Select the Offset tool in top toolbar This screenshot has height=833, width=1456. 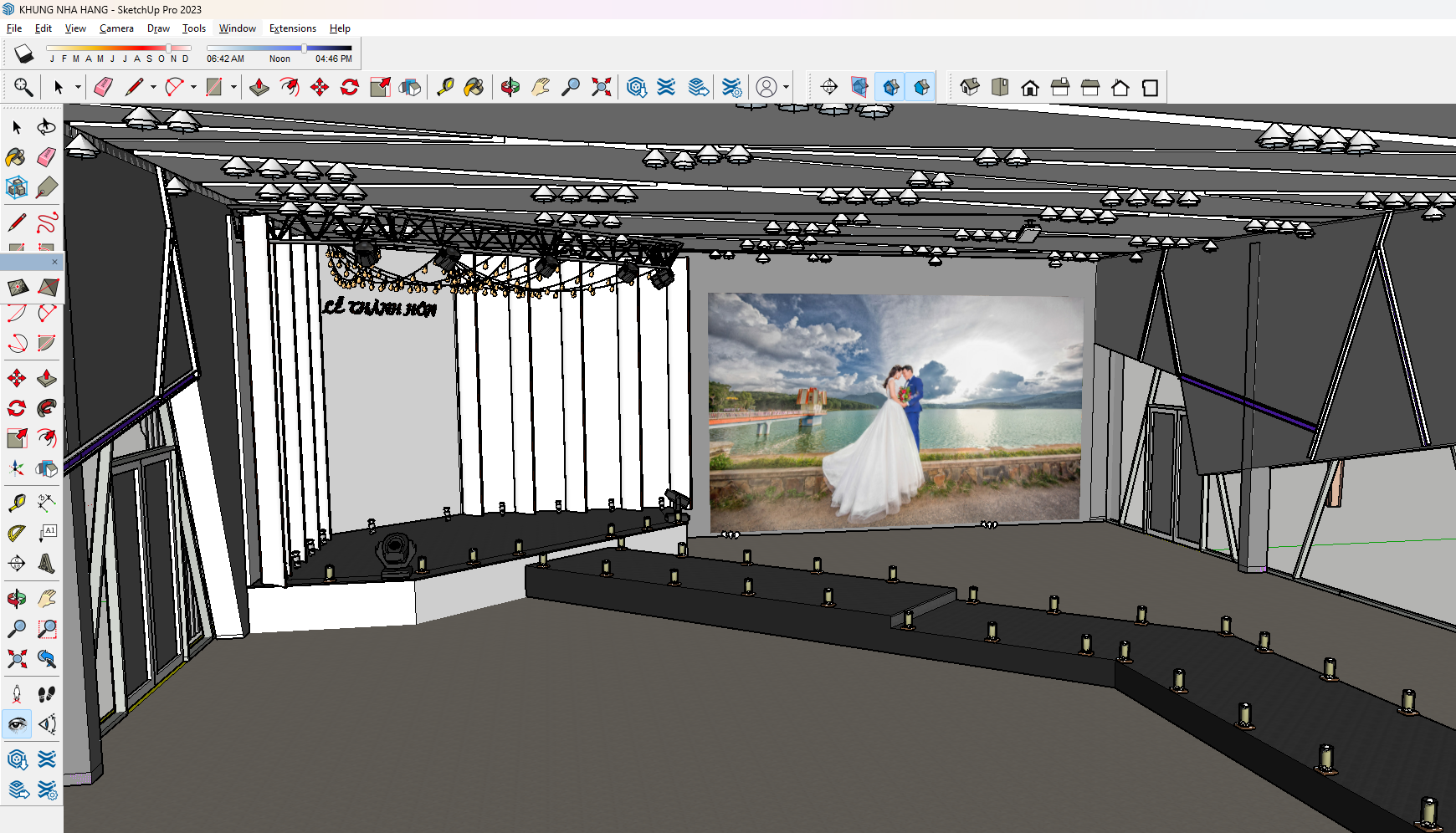pyautogui.click(x=290, y=87)
